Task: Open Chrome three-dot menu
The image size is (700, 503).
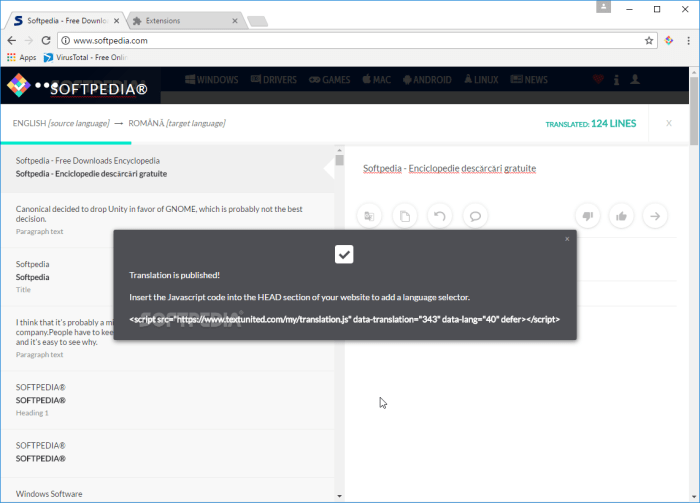Action: pos(688,41)
